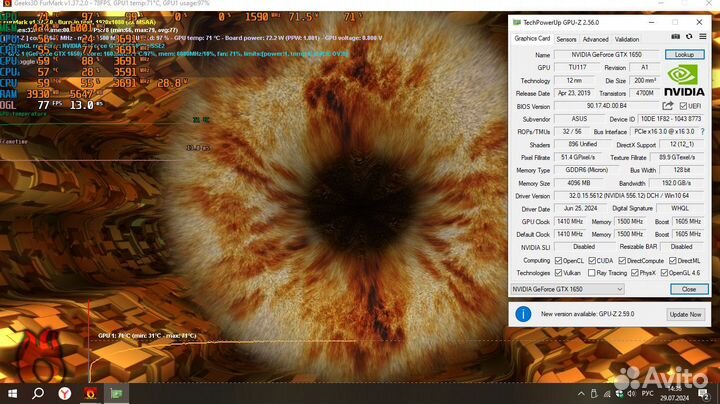Image resolution: width=720 pixels, height=404 pixels.
Task: Click the taskbar search magnifier
Action: [38, 393]
